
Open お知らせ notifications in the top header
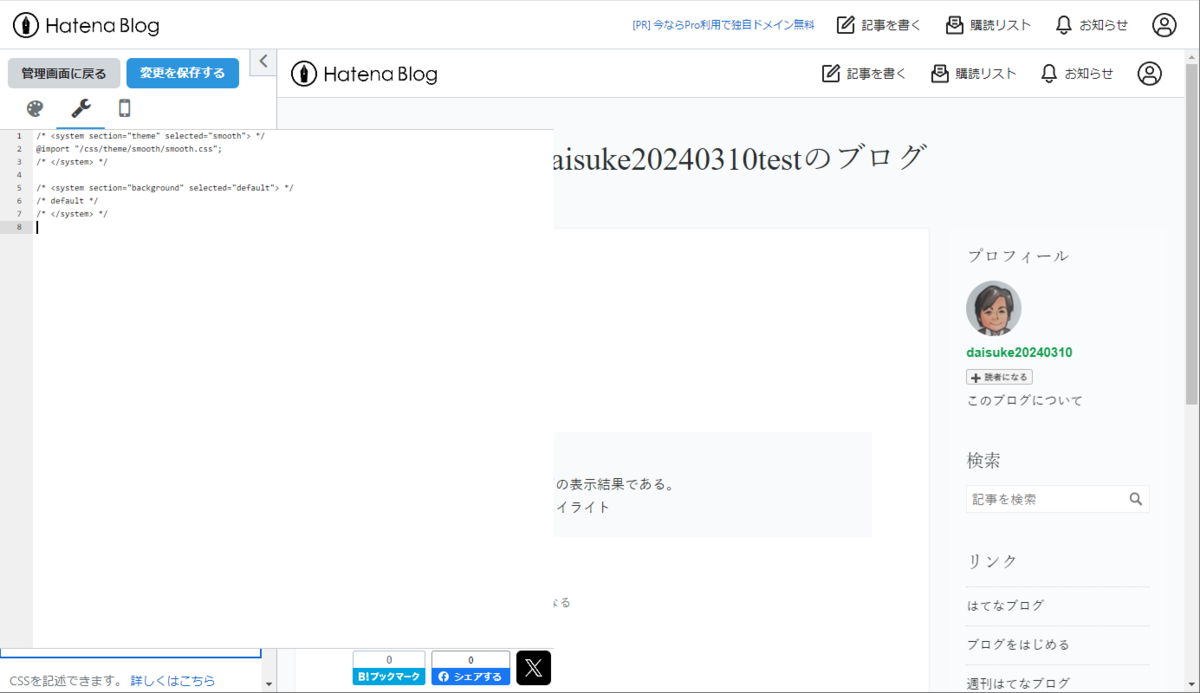pos(1091,25)
